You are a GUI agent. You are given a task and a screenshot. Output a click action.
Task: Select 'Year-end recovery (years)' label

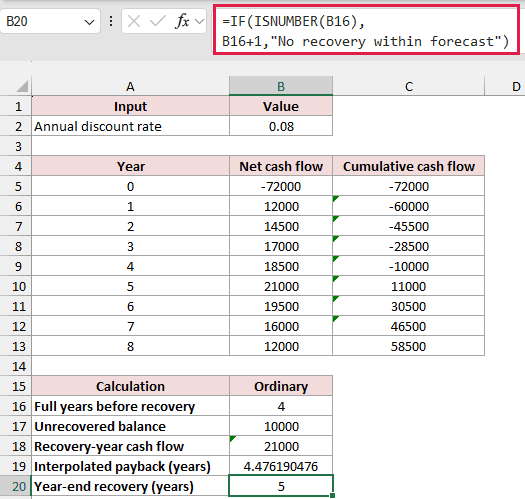tap(131, 486)
